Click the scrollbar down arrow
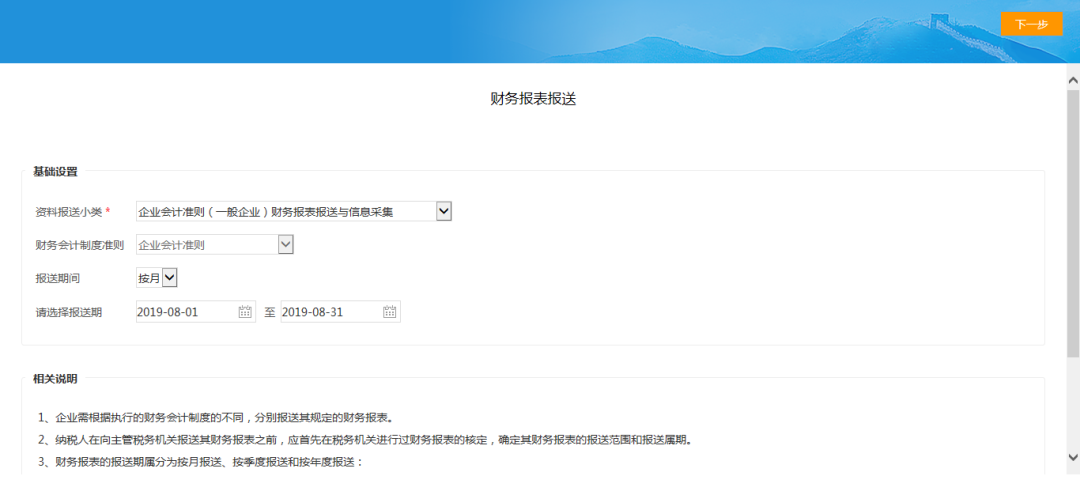1080x491 pixels. coord(1073,457)
